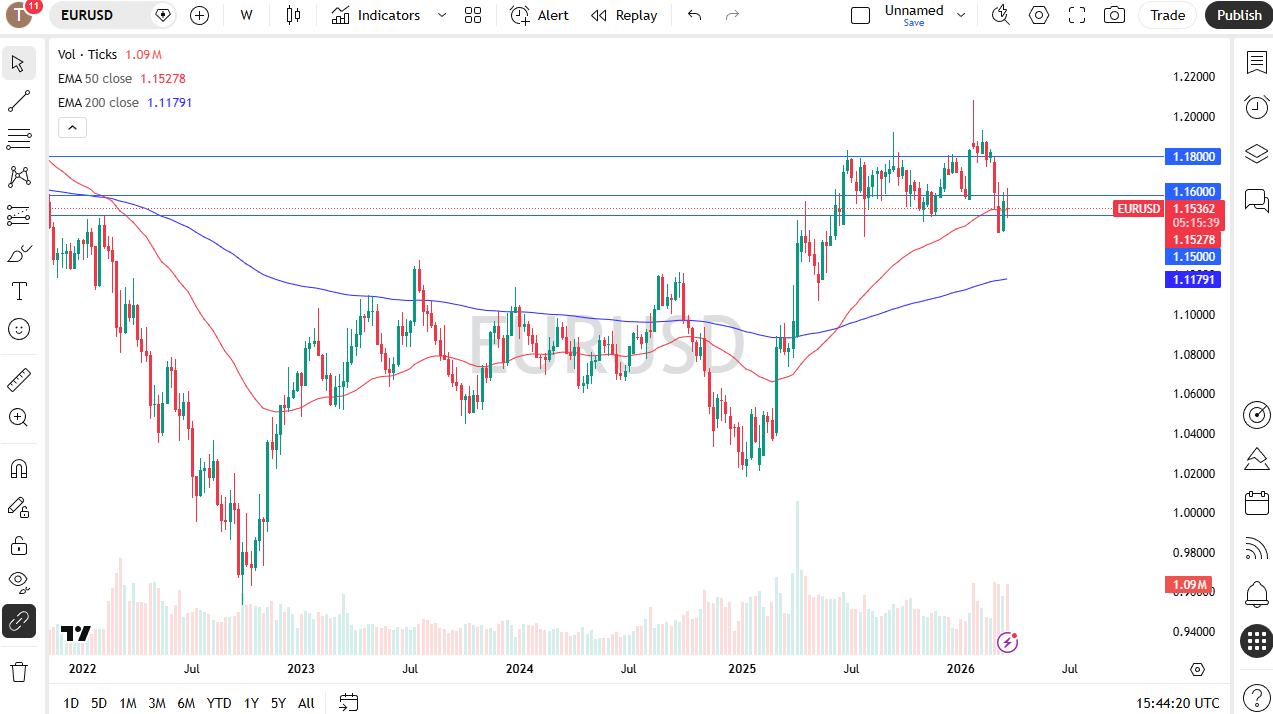Toggle the drawings link sync icon
This screenshot has height=714, width=1273.
click(x=18, y=621)
